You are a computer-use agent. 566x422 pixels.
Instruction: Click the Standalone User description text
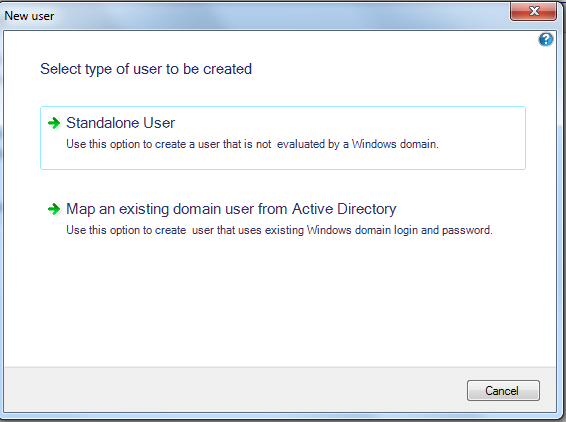click(252, 144)
